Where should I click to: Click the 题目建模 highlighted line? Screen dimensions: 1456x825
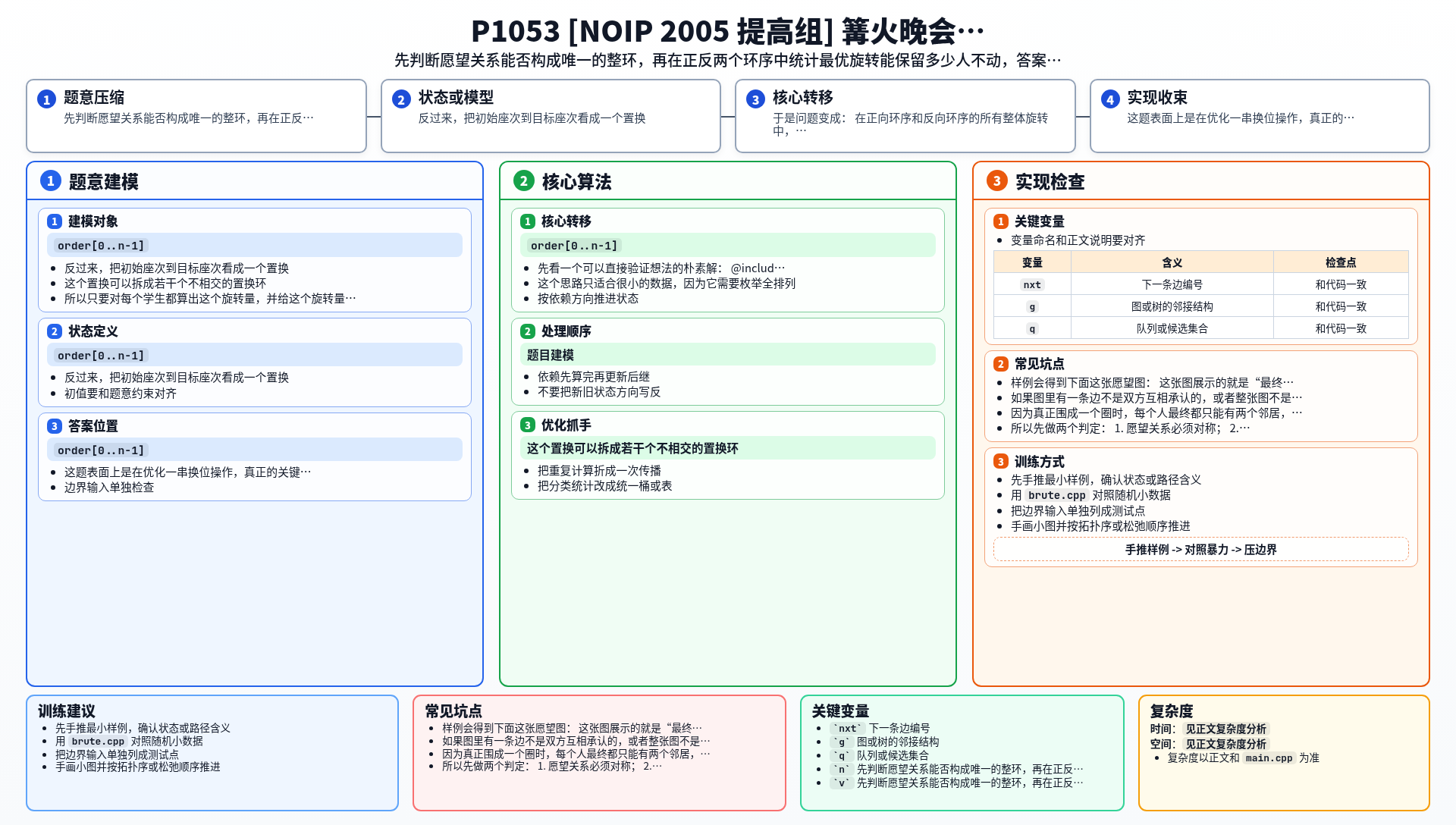[x=728, y=355]
